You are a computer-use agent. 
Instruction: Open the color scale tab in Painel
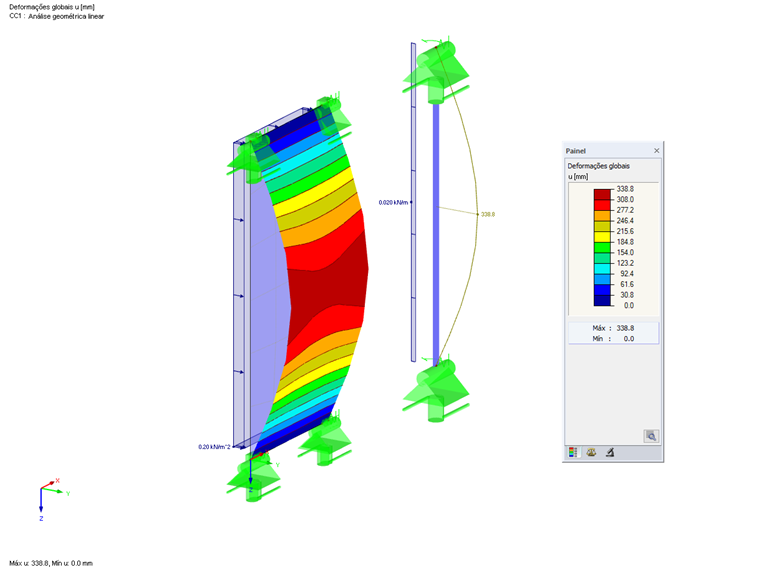pyautogui.click(x=573, y=452)
